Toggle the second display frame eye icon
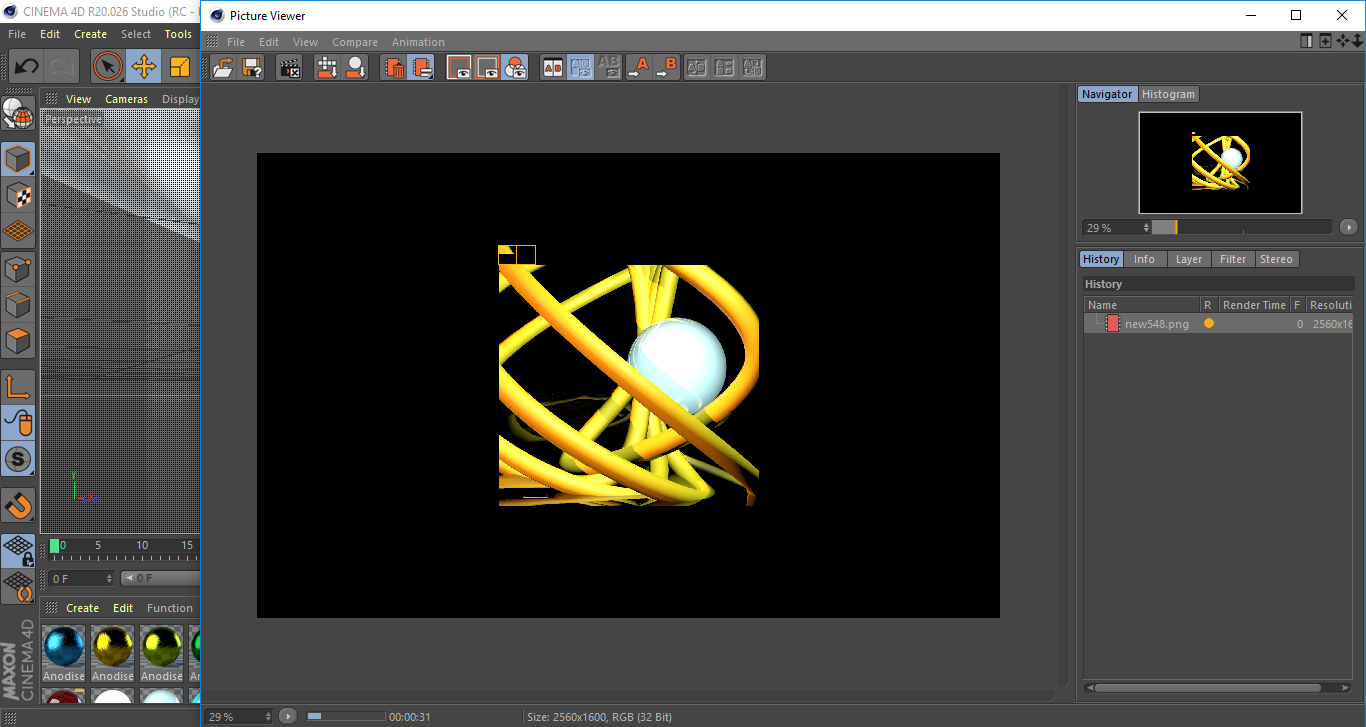1366x727 pixels. click(487, 68)
